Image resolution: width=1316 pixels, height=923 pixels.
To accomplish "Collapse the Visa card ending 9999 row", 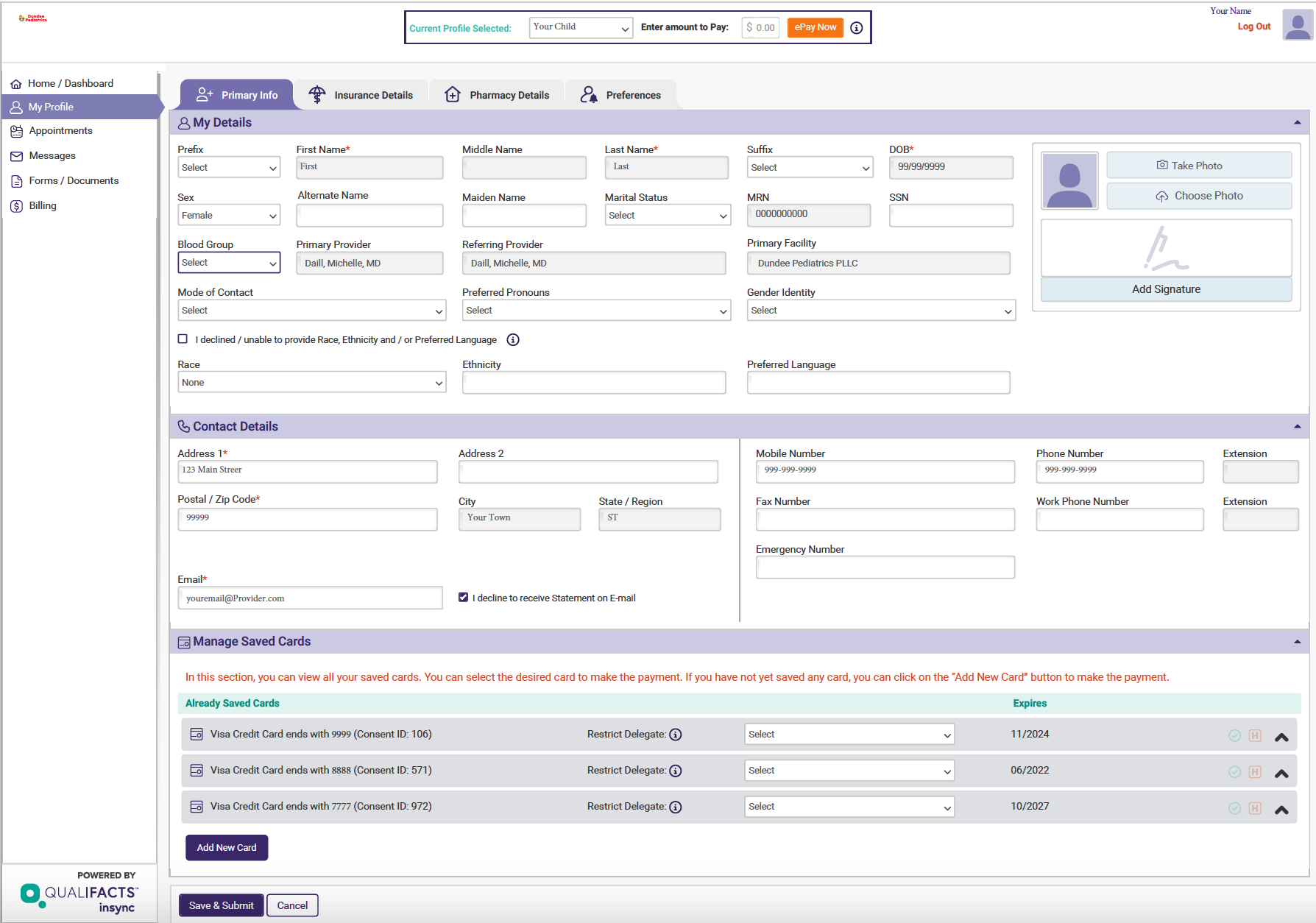I will pyautogui.click(x=1281, y=737).
